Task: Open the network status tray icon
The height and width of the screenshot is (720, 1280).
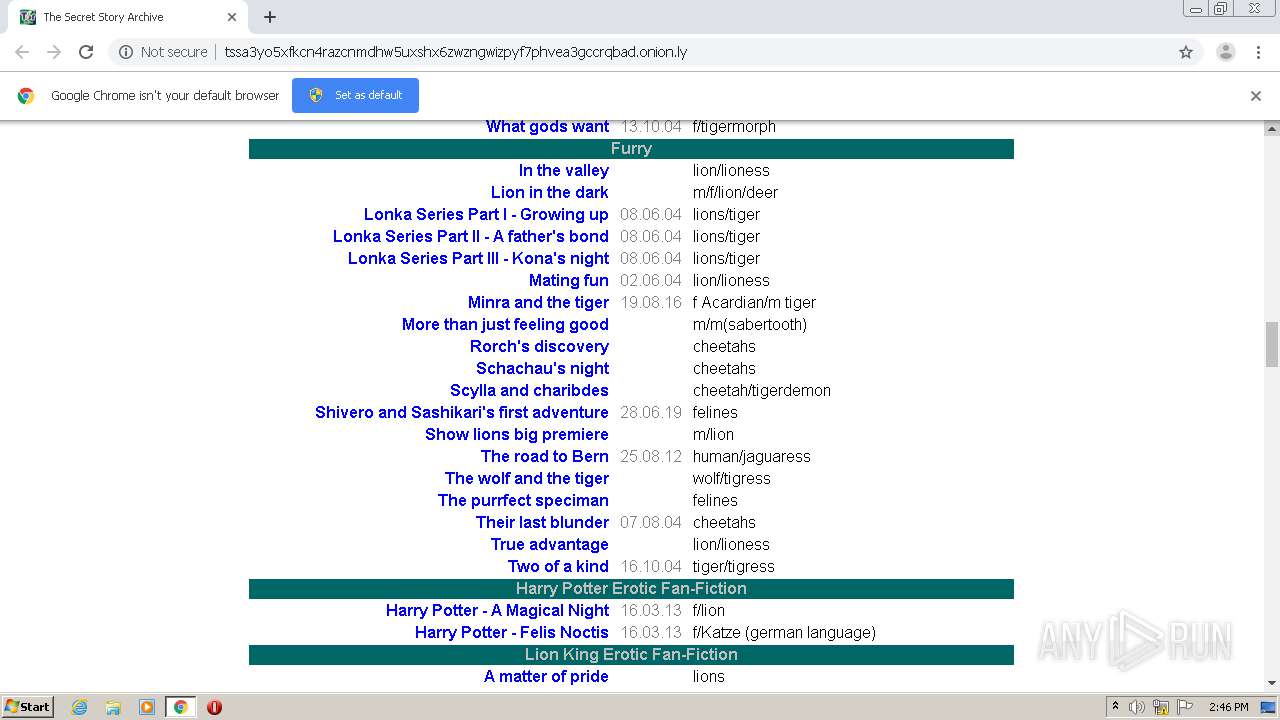Action: pyautogui.click(x=1161, y=707)
